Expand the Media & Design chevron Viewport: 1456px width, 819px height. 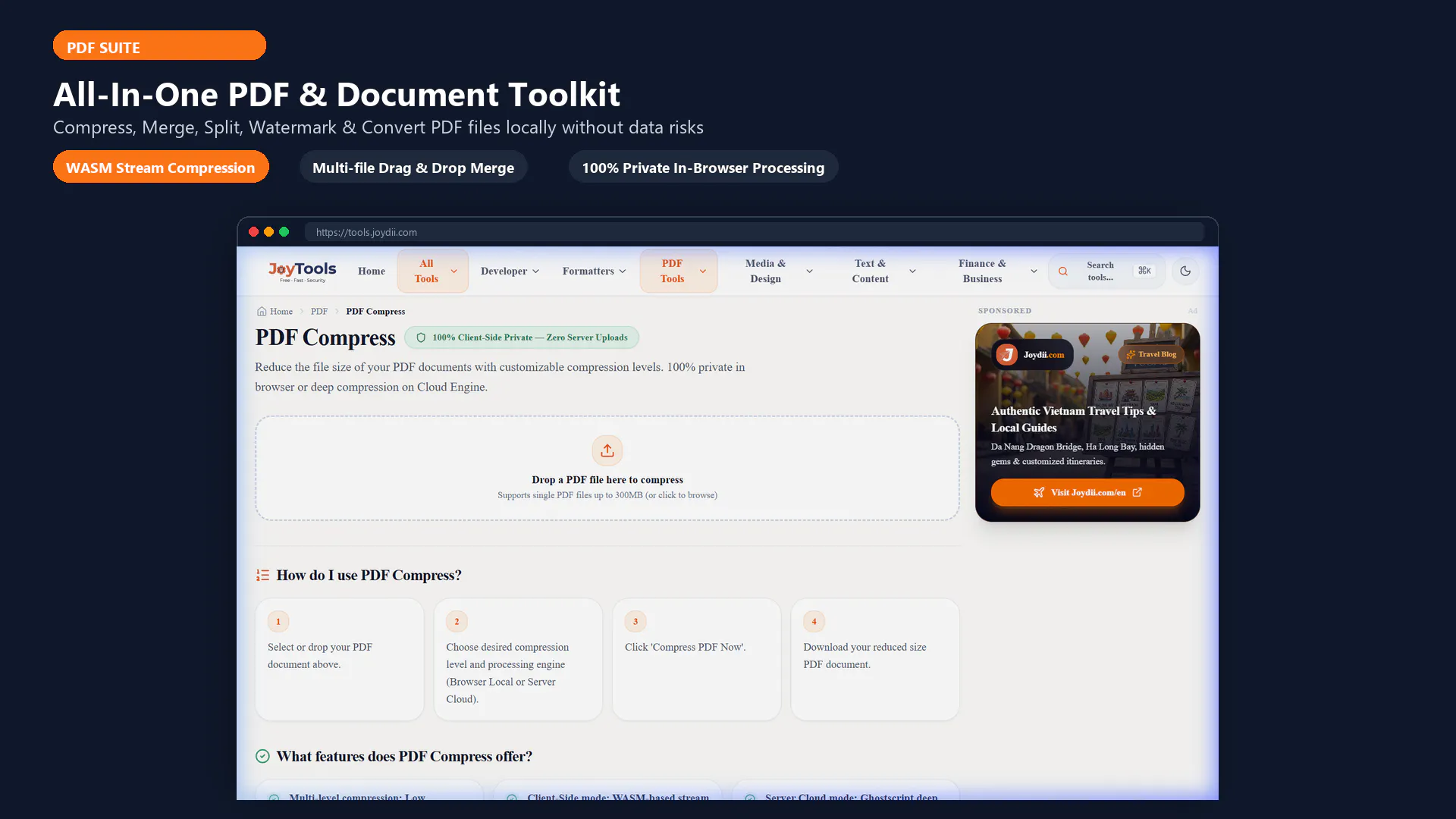pyautogui.click(x=809, y=271)
